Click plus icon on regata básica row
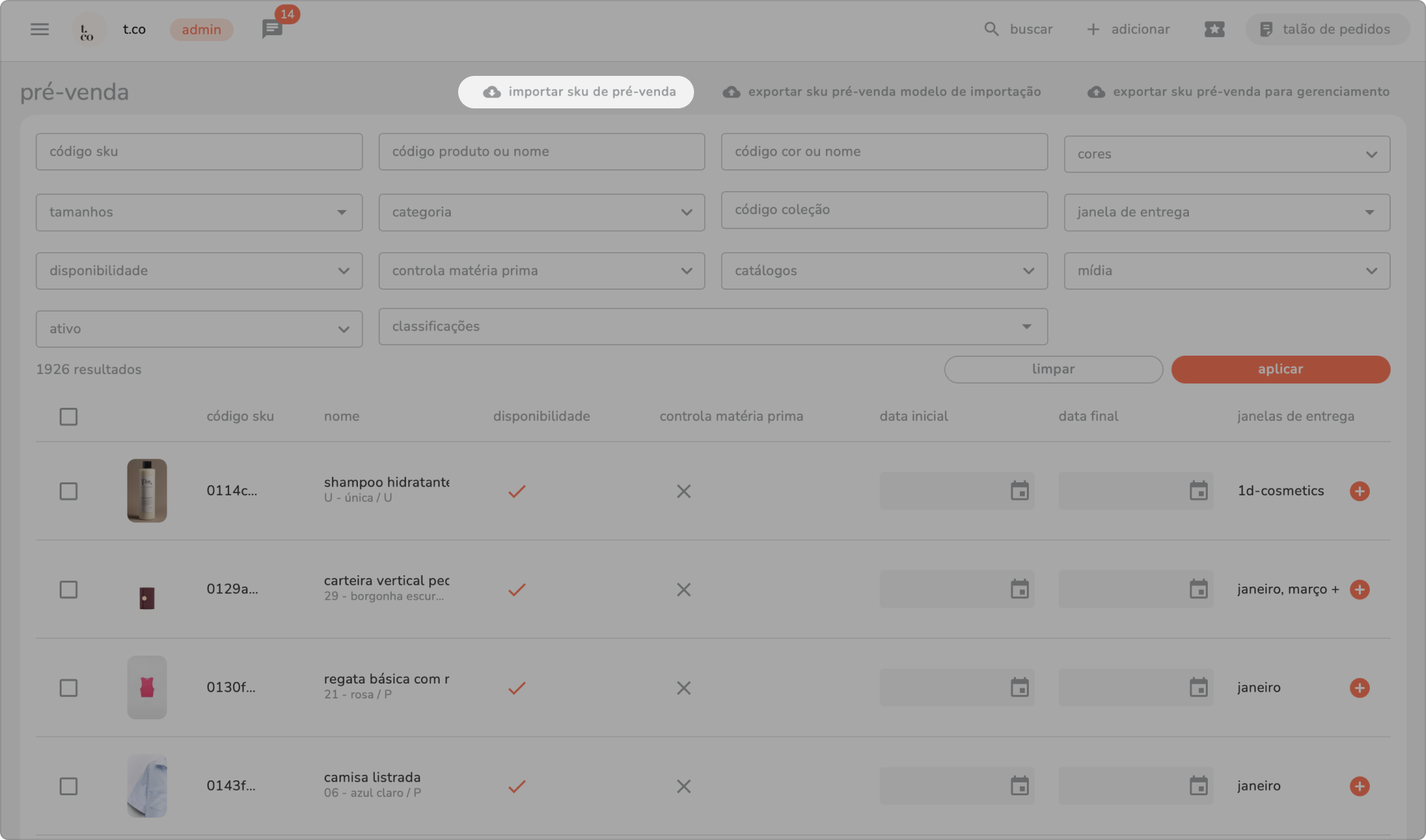Image resolution: width=1426 pixels, height=840 pixels. click(1359, 688)
